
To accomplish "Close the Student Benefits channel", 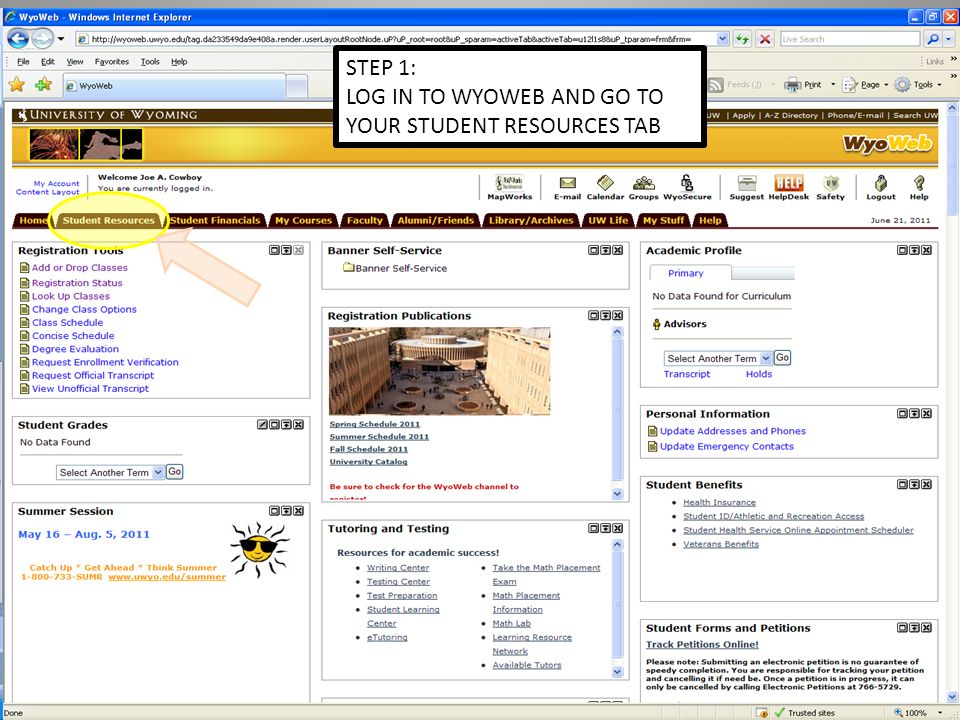I will tap(926, 484).
